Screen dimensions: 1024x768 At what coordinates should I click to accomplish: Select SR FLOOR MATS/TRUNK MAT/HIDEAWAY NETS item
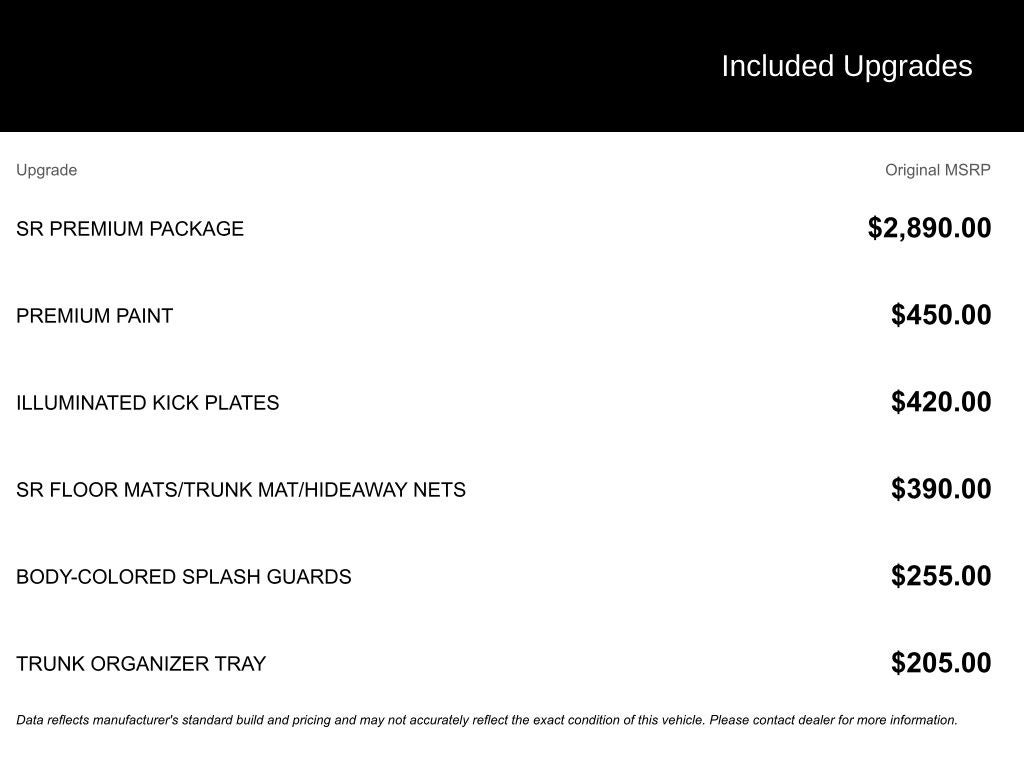pos(241,489)
